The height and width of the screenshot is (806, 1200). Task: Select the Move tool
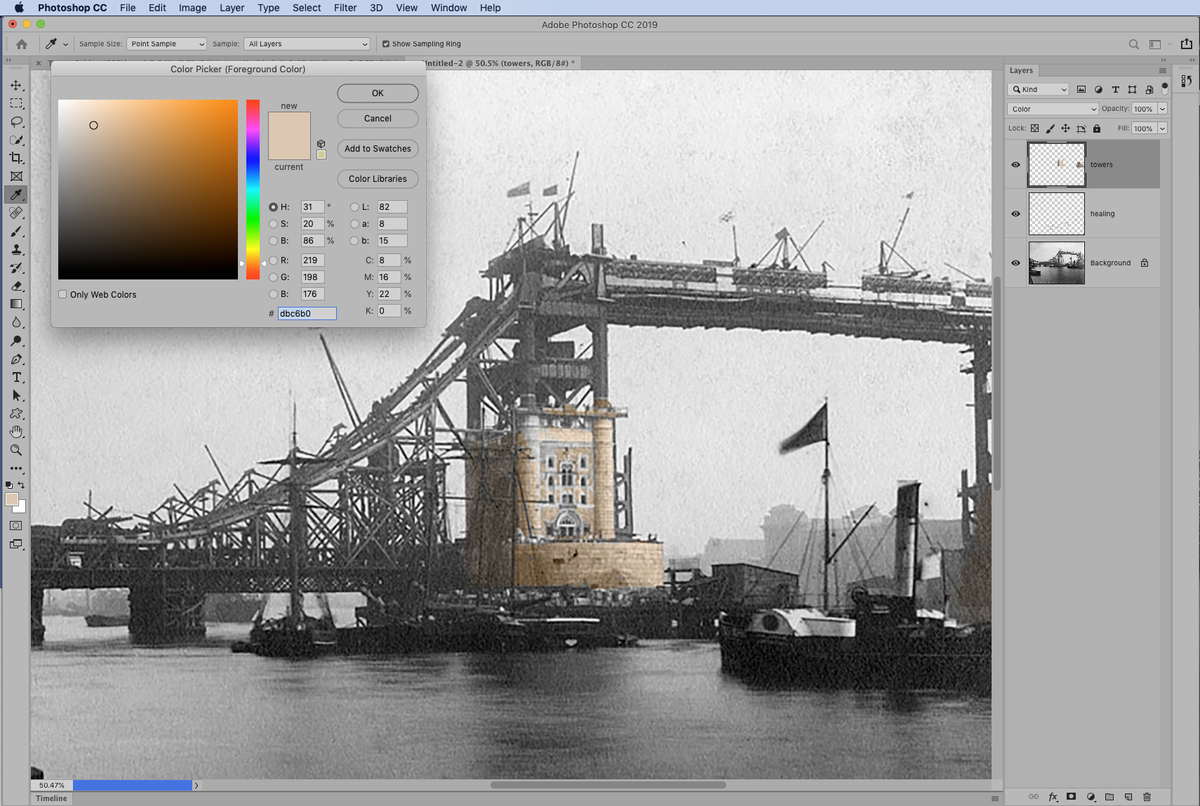[16, 85]
